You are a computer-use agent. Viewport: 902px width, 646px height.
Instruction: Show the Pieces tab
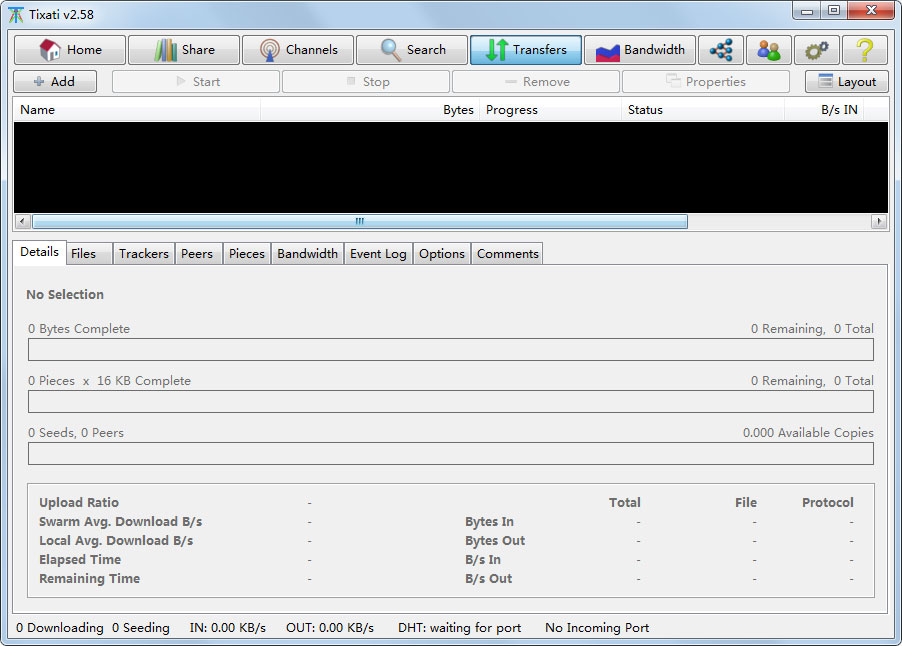point(247,254)
